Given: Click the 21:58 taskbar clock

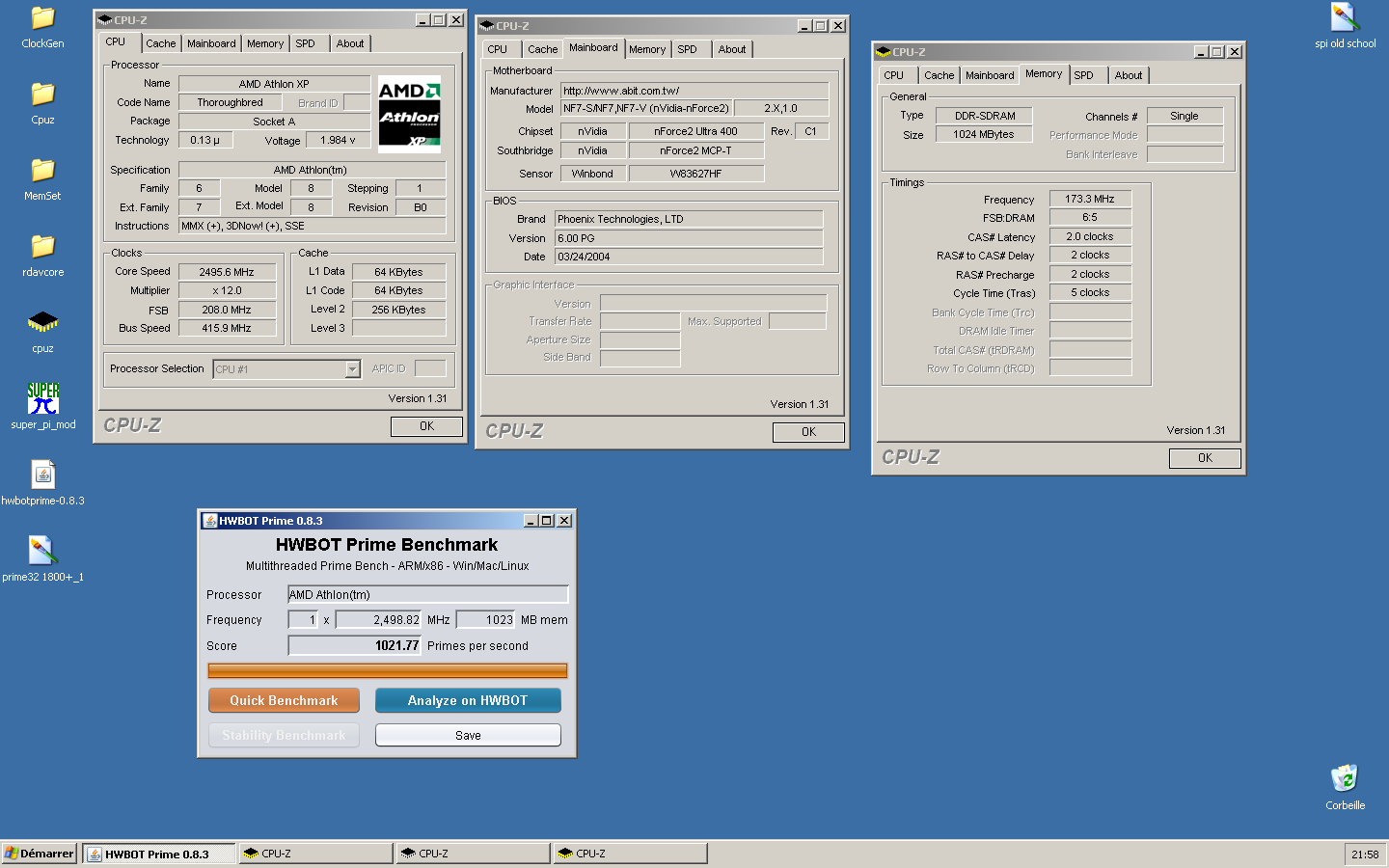Looking at the screenshot, I should (1365, 854).
